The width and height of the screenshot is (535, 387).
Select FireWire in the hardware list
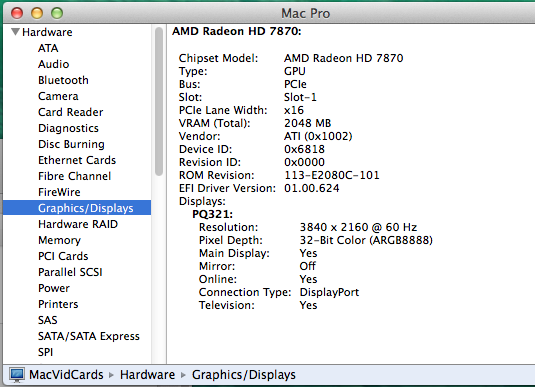59,192
